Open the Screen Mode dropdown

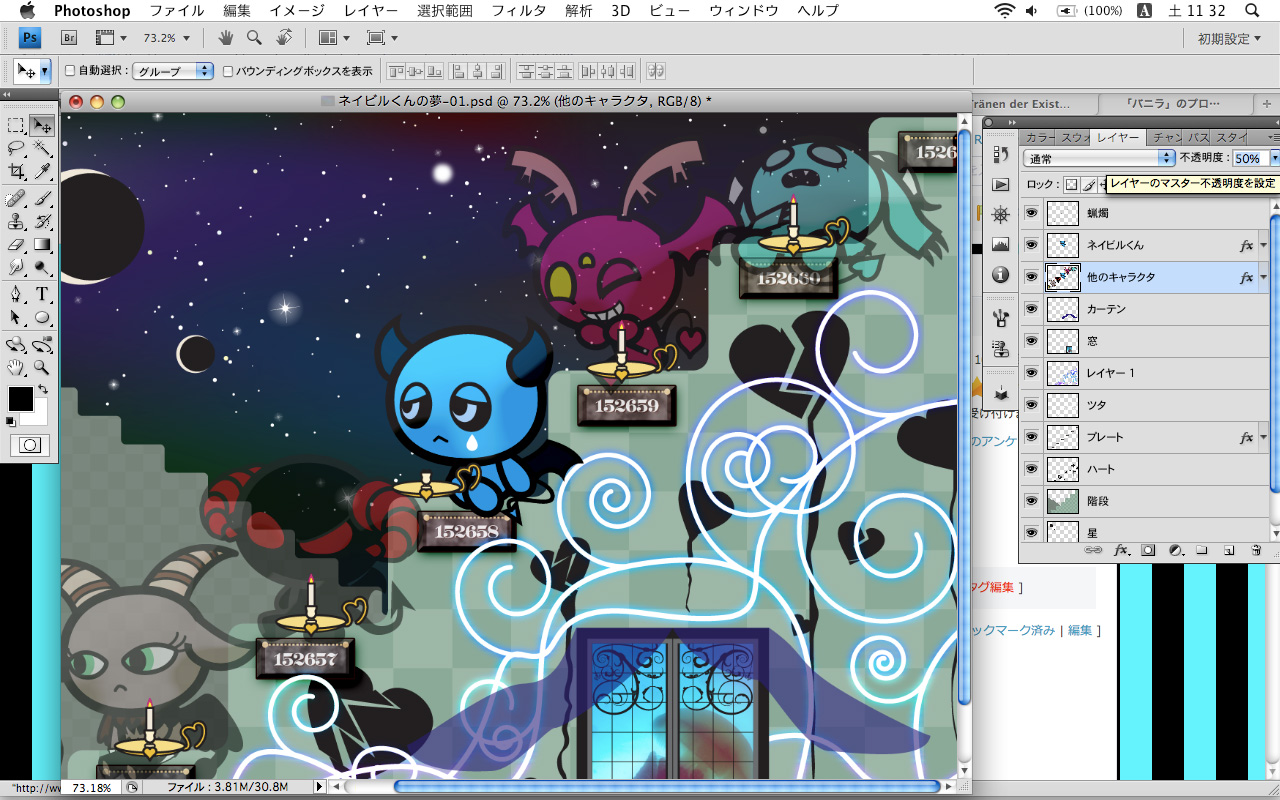[383, 38]
